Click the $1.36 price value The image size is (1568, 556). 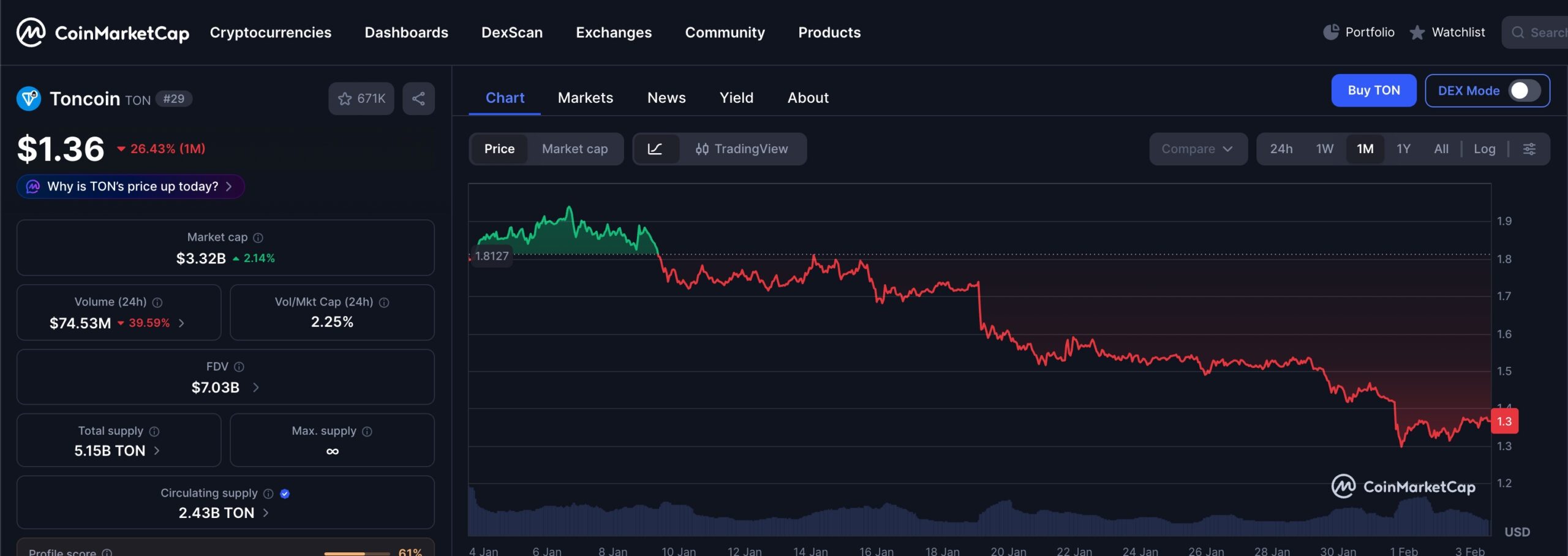pos(61,149)
